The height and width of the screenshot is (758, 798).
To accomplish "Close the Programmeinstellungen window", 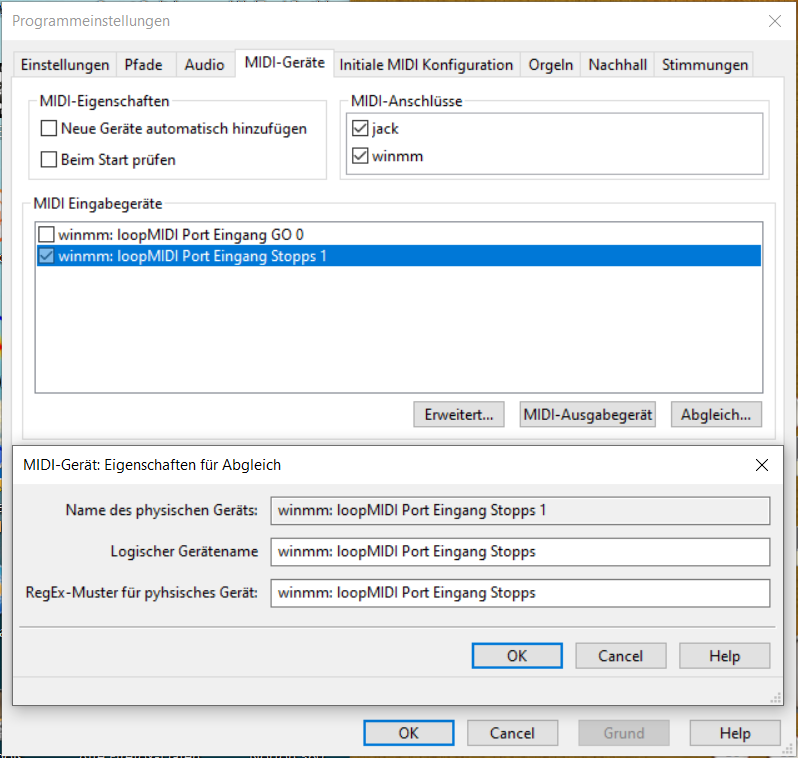I will (775, 21).
